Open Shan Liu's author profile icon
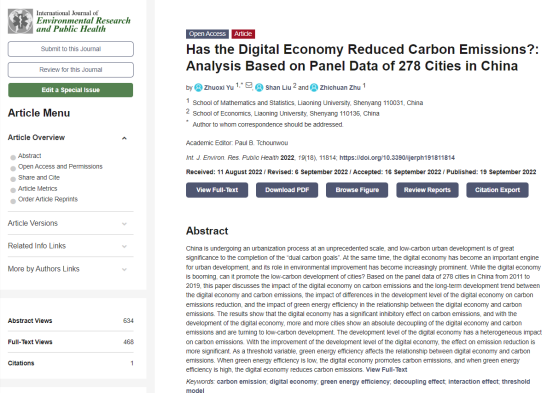 (x=259, y=87)
